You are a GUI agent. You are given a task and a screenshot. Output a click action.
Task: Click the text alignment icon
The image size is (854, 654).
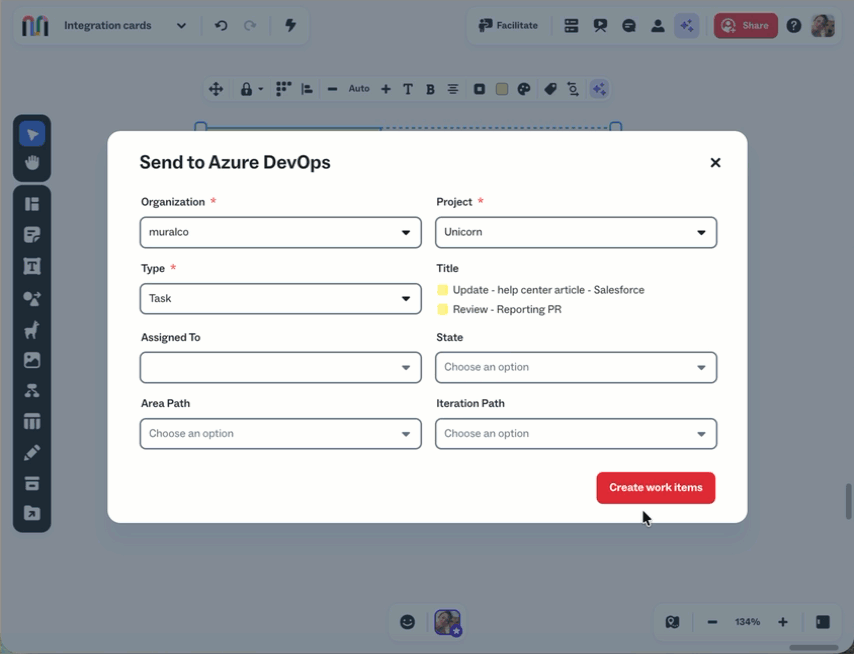click(x=453, y=89)
